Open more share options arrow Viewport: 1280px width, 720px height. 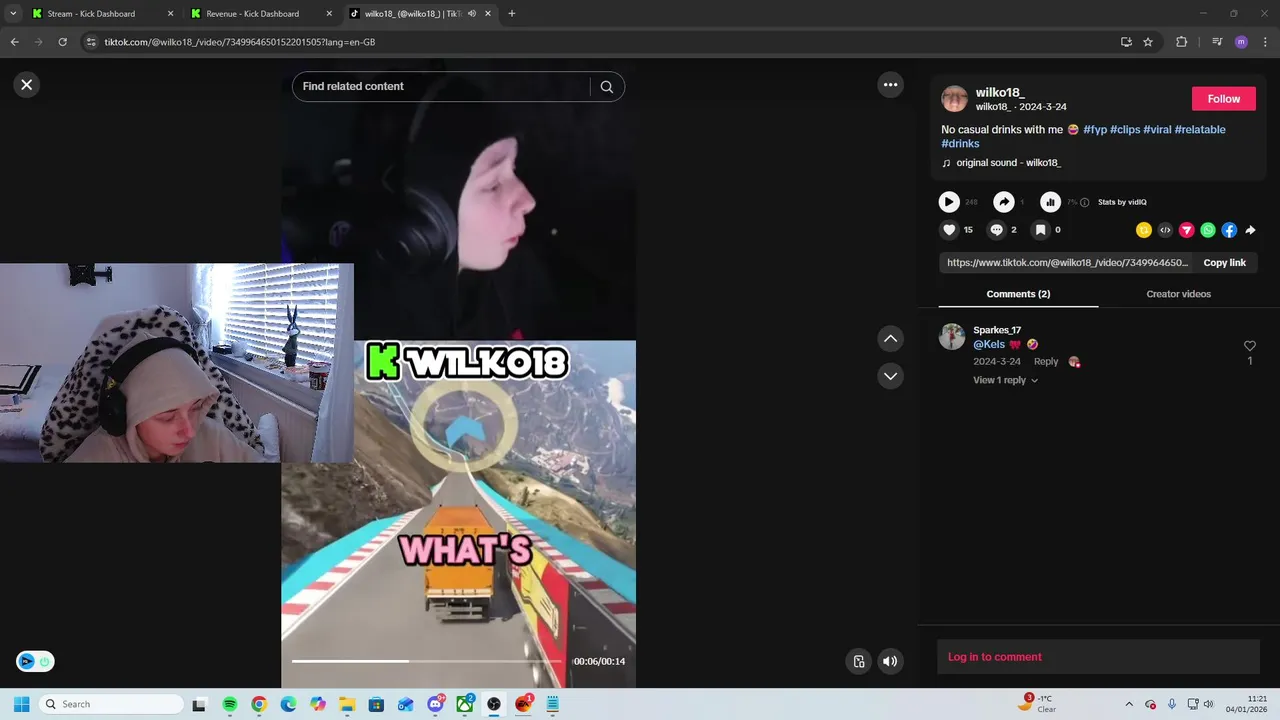coord(1250,230)
